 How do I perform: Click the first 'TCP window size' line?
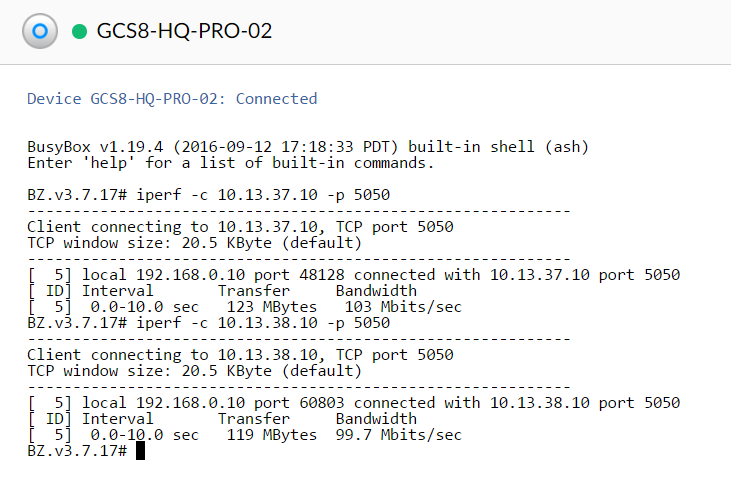tap(194, 243)
